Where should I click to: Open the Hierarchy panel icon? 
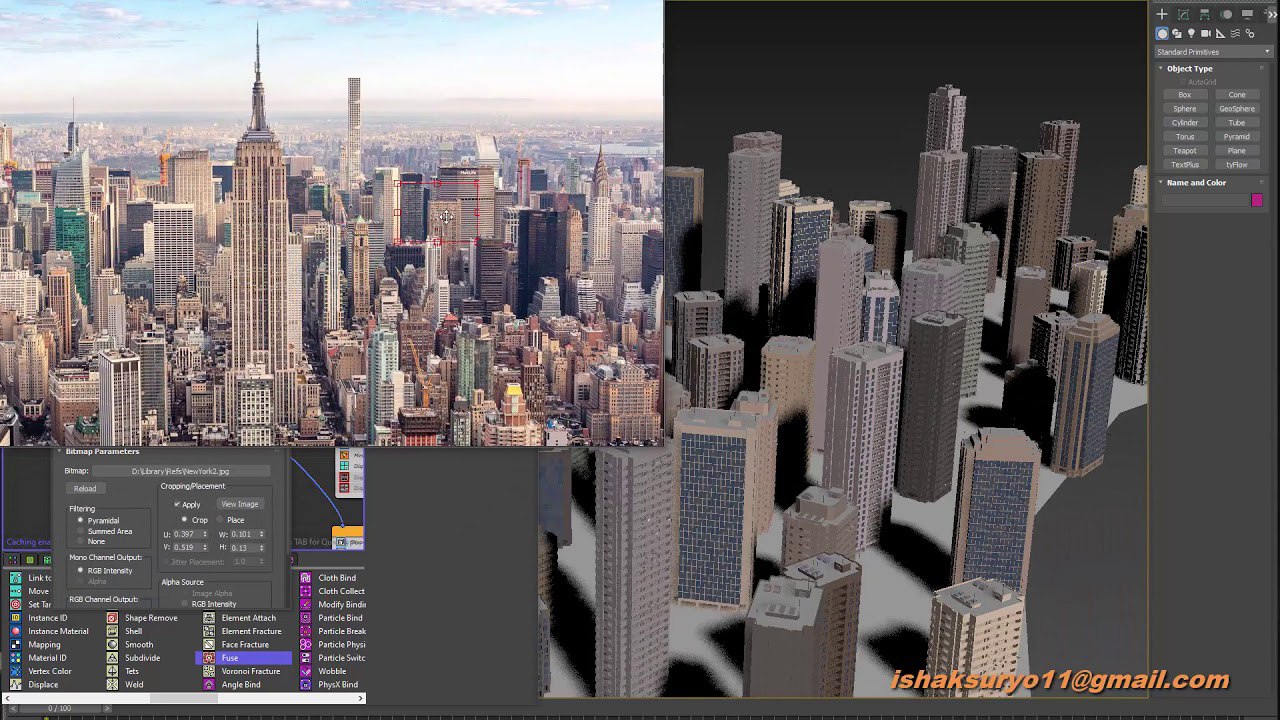(1205, 14)
